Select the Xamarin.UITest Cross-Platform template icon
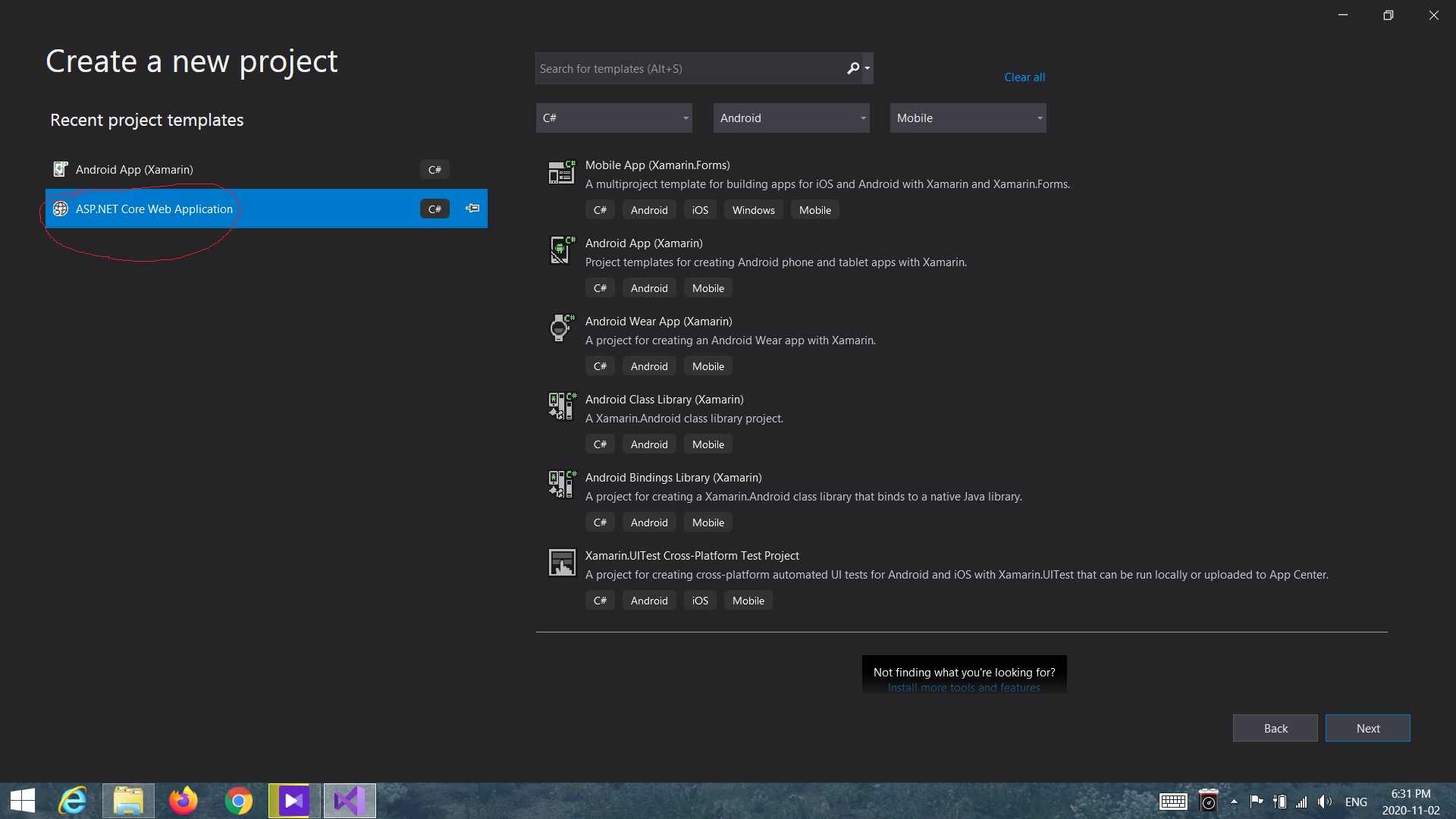Screen dimensions: 1456x819 562,563
